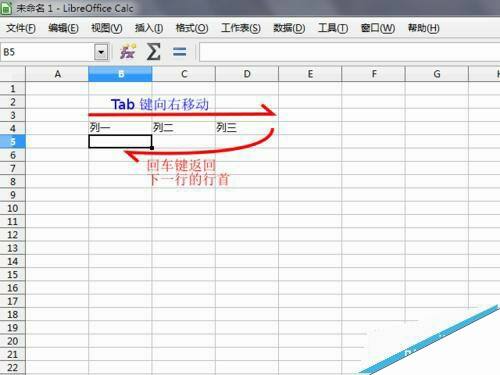Select row 14 header
Image resolution: width=500 pixels, height=375 pixels.
click(13, 261)
